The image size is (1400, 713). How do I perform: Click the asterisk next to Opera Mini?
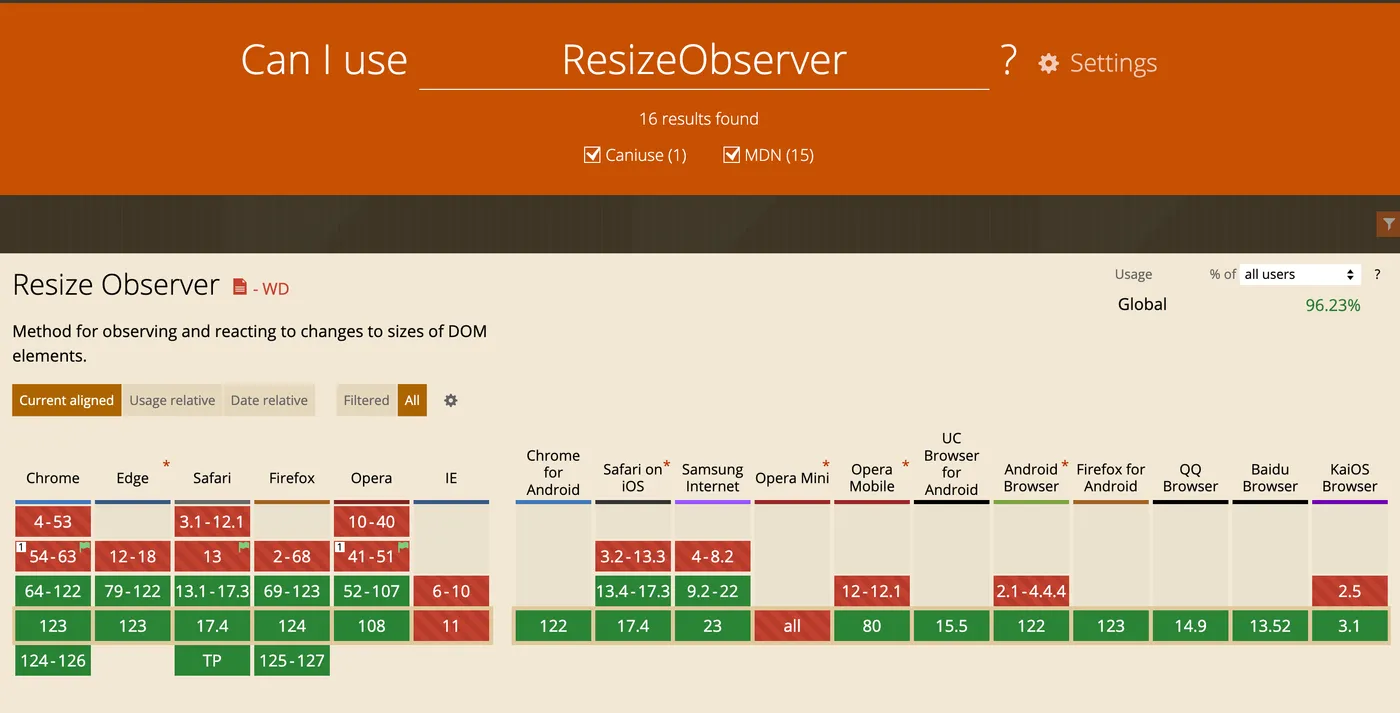click(826, 465)
